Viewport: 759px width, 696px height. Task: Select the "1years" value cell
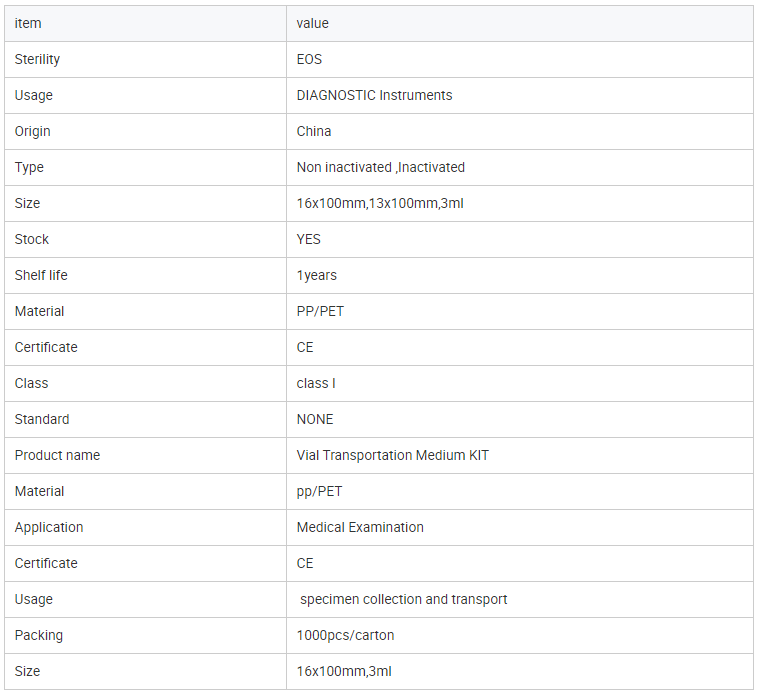pos(317,275)
